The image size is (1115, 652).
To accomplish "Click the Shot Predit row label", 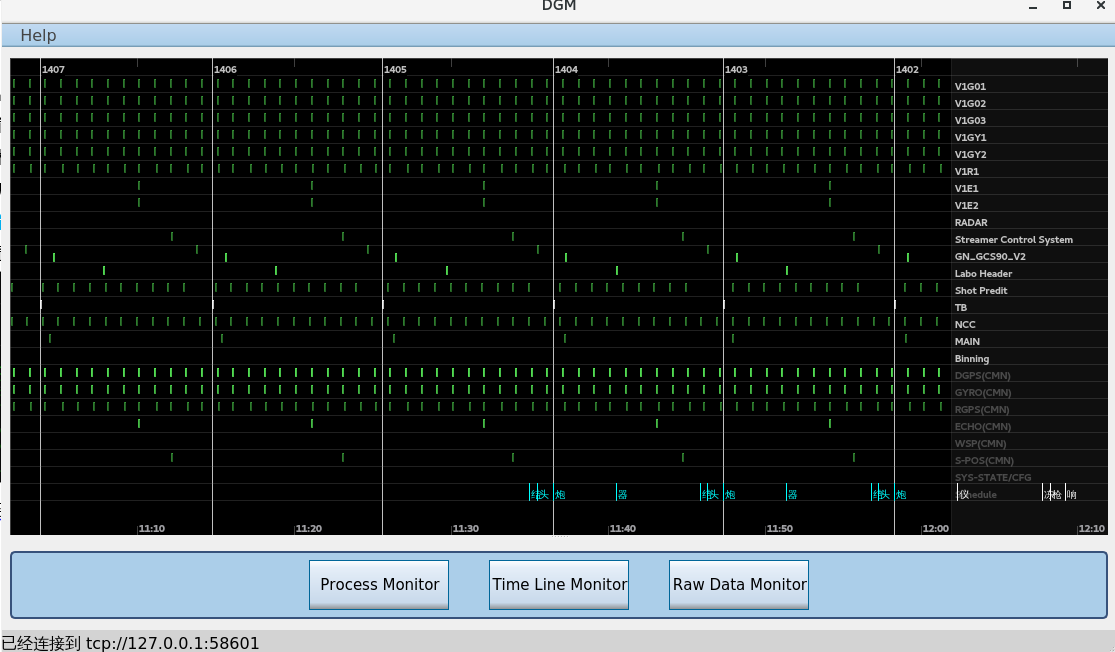I will point(981,291).
